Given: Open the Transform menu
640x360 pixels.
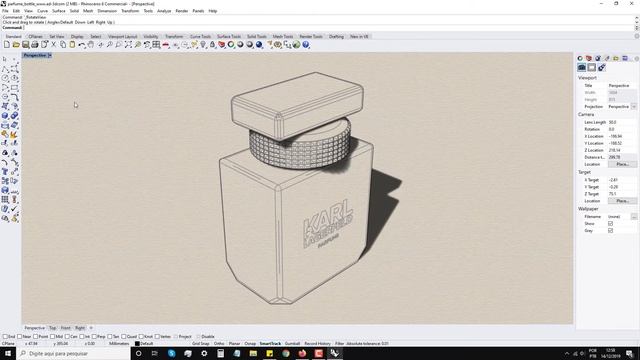Looking at the screenshot, I should 130,11.
